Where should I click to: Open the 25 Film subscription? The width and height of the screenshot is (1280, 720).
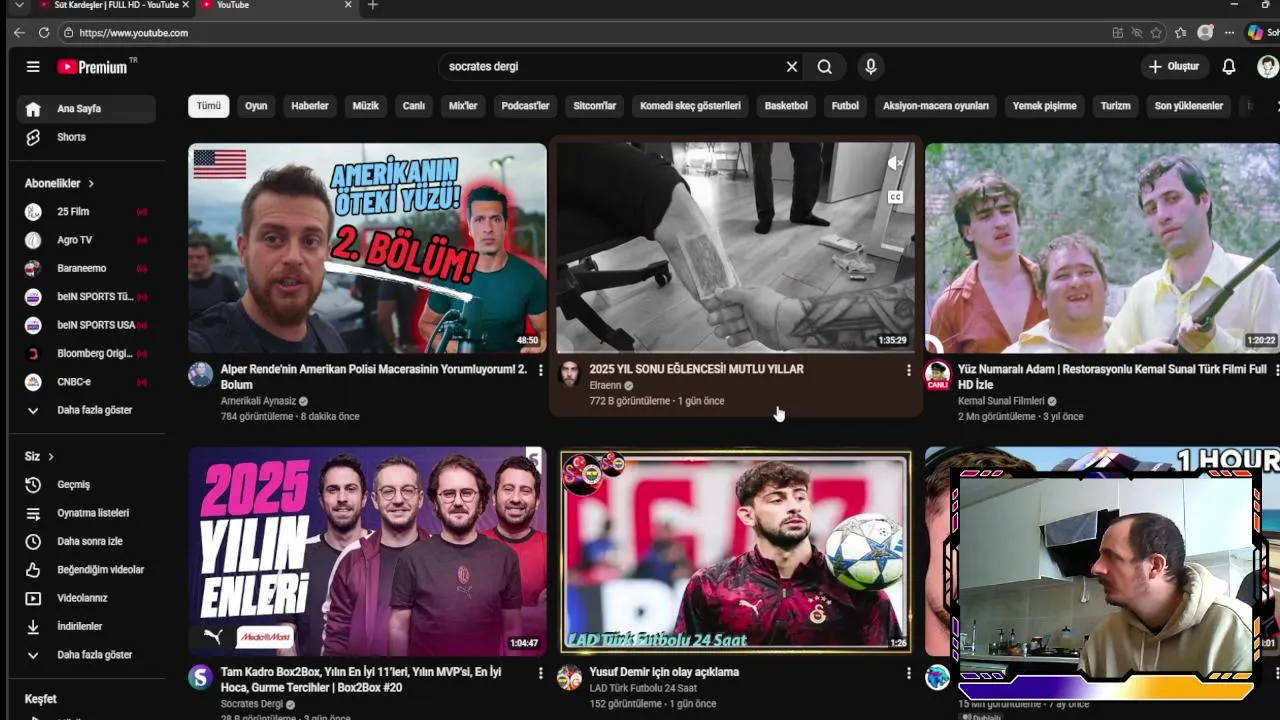(x=86, y=212)
